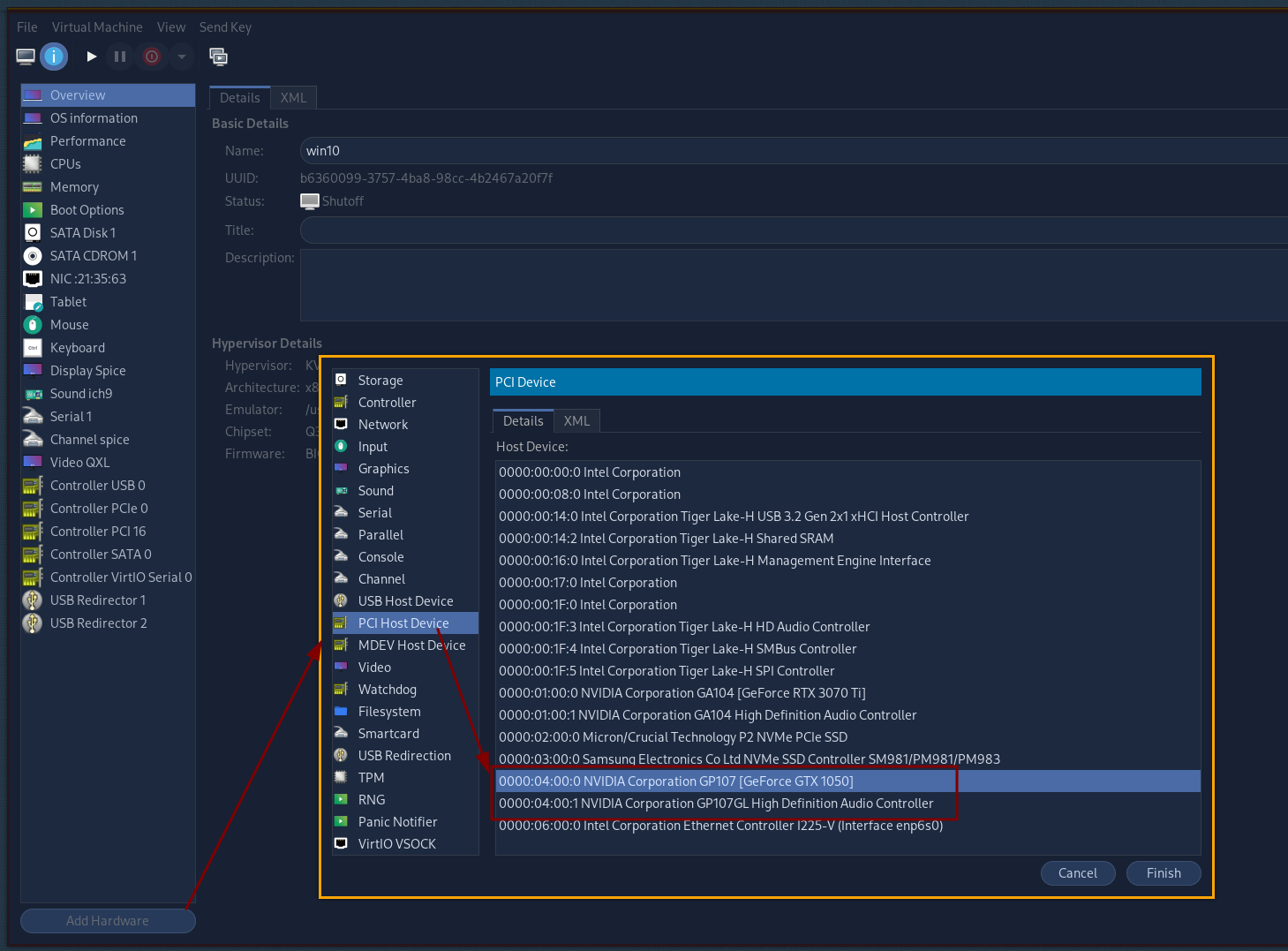This screenshot has width=1288, height=951.
Task: Choose Storage in Add Hardware list
Action: pyautogui.click(x=405, y=381)
